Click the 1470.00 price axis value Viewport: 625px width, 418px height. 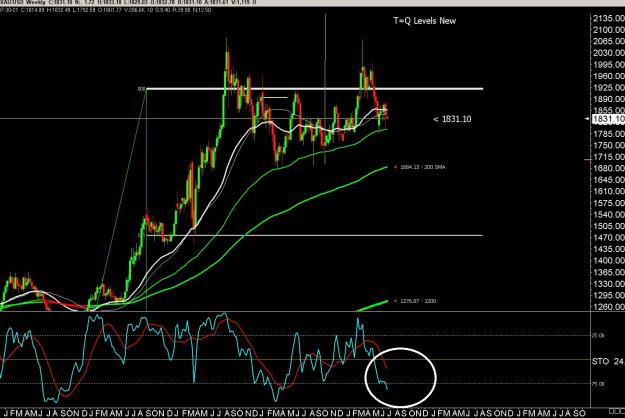tap(609, 237)
